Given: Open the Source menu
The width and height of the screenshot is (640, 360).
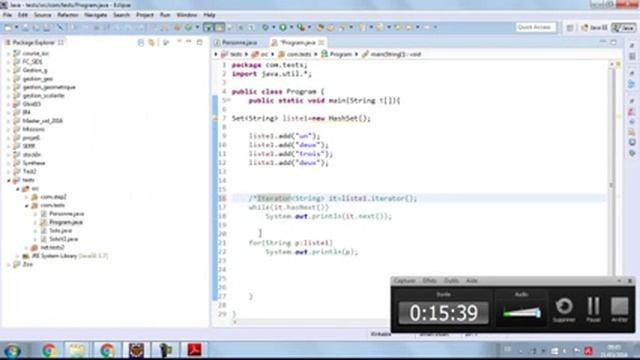Looking at the screenshot, I should click(42, 15).
